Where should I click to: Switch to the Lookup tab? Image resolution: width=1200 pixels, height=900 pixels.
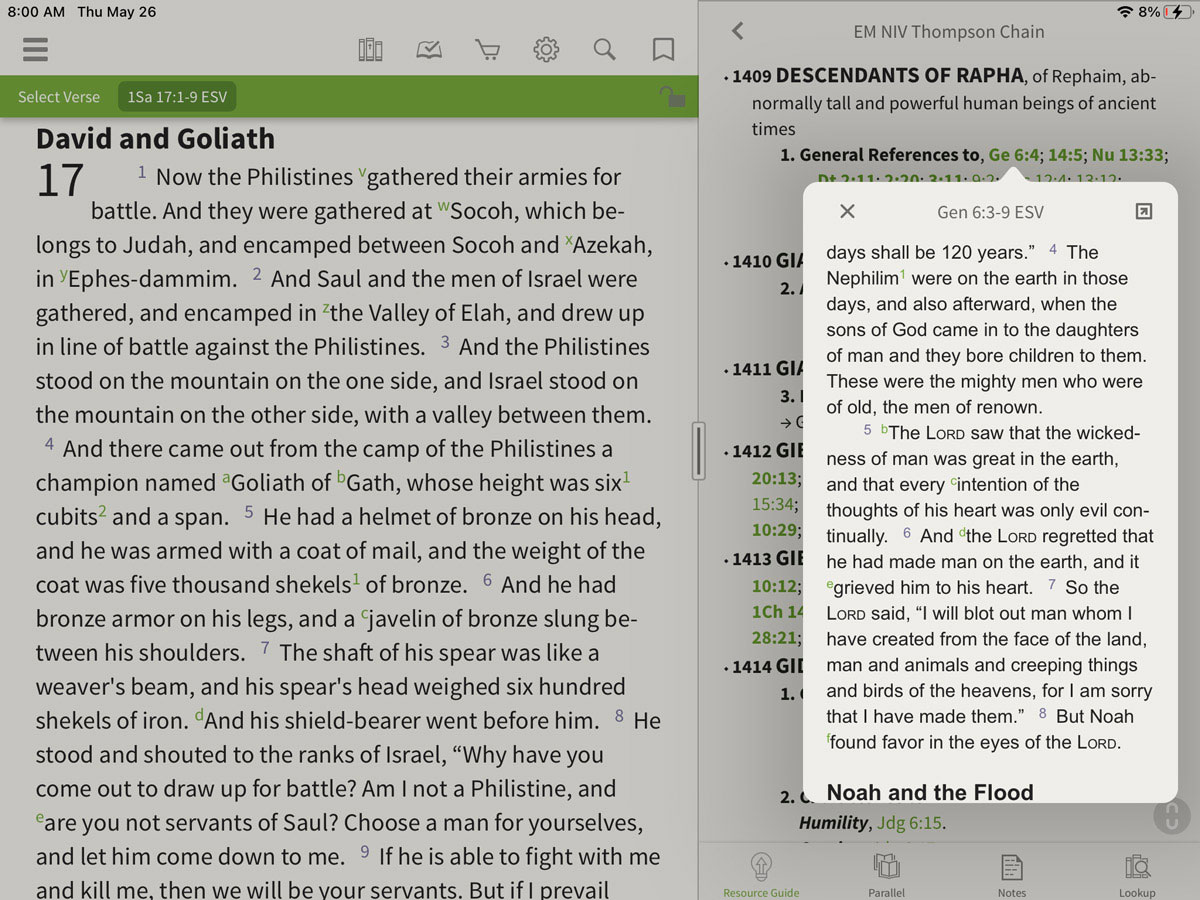coord(1137,875)
